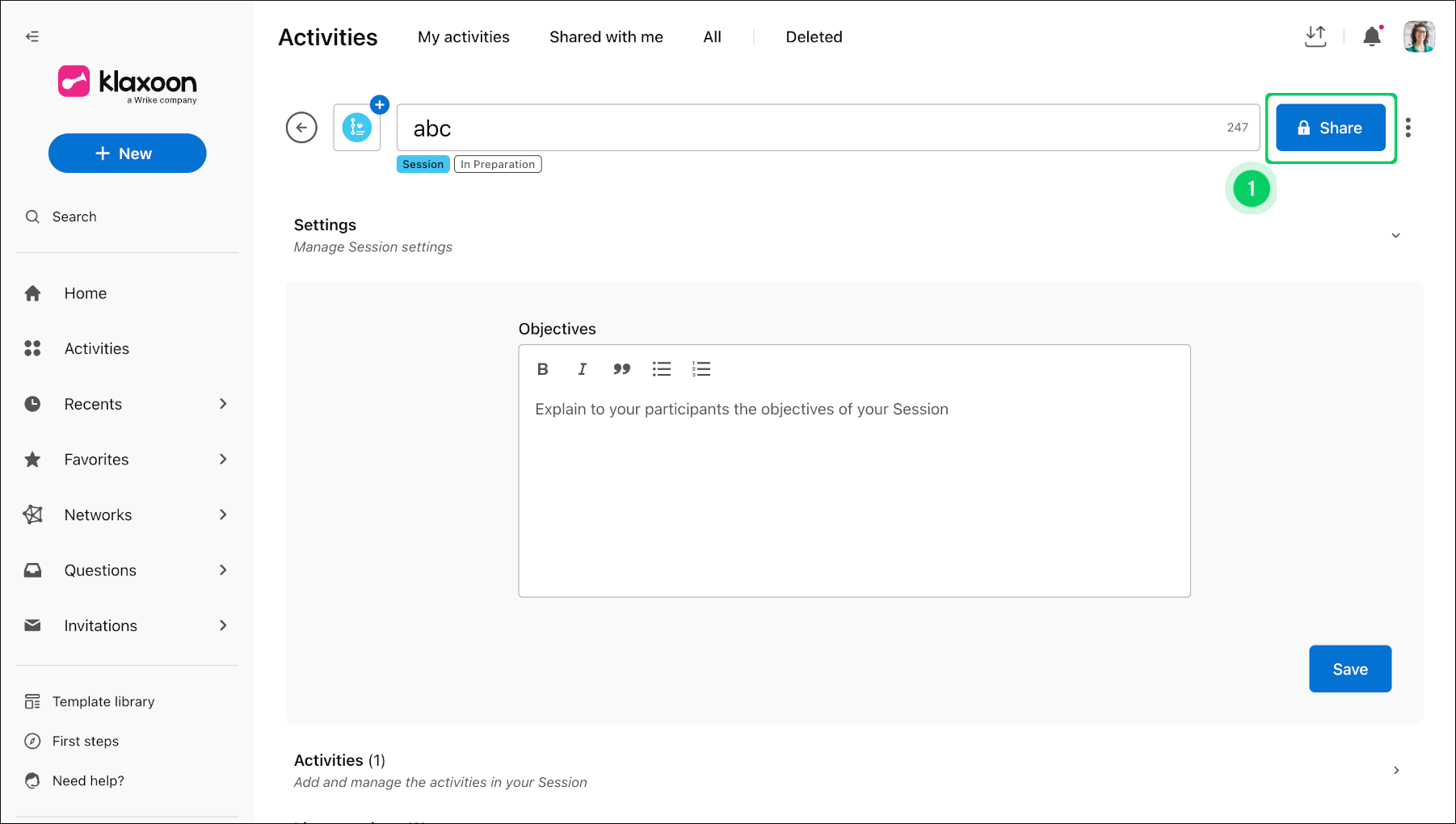This screenshot has height=824, width=1456.
Task: Insert a block quote in Objectives
Action: pyautogui.click(x=621, y=369)
